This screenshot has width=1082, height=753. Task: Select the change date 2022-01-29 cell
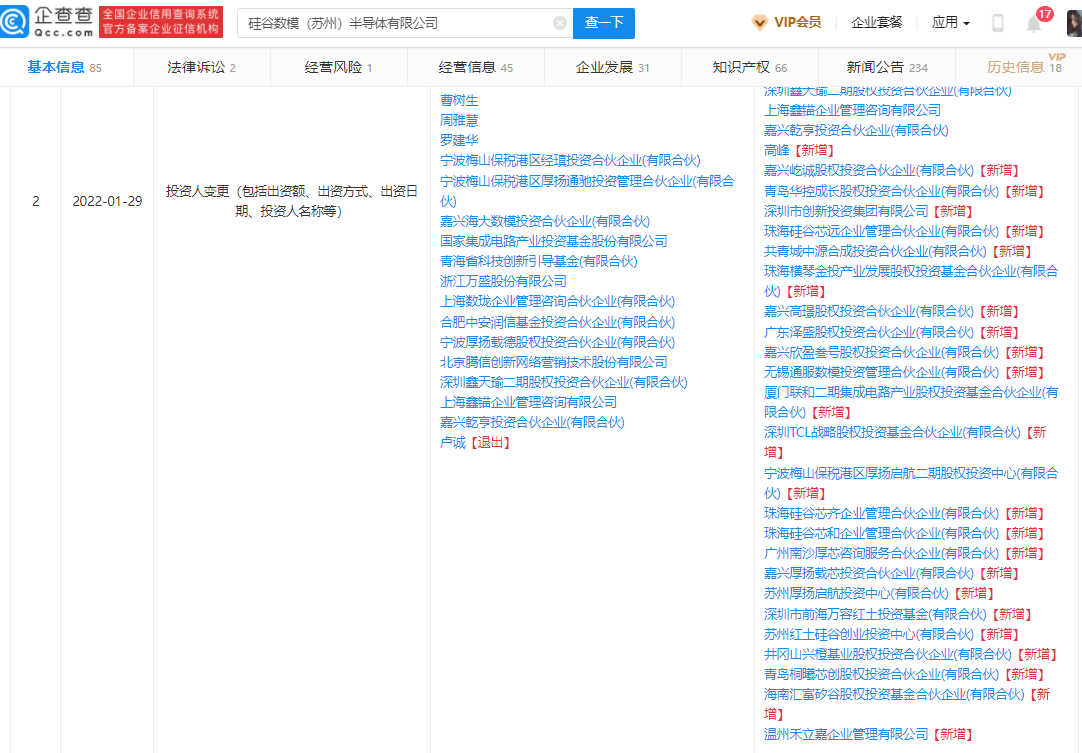point(107,201)
